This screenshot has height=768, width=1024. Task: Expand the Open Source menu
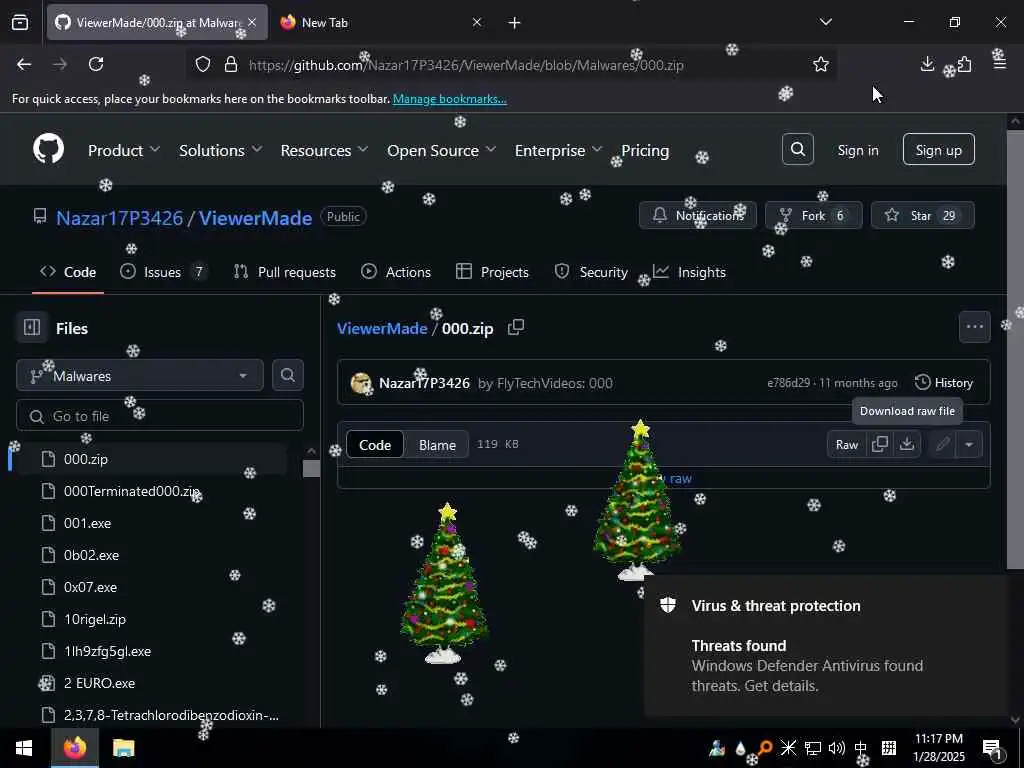pyautogui.click(x=441, y=150)
